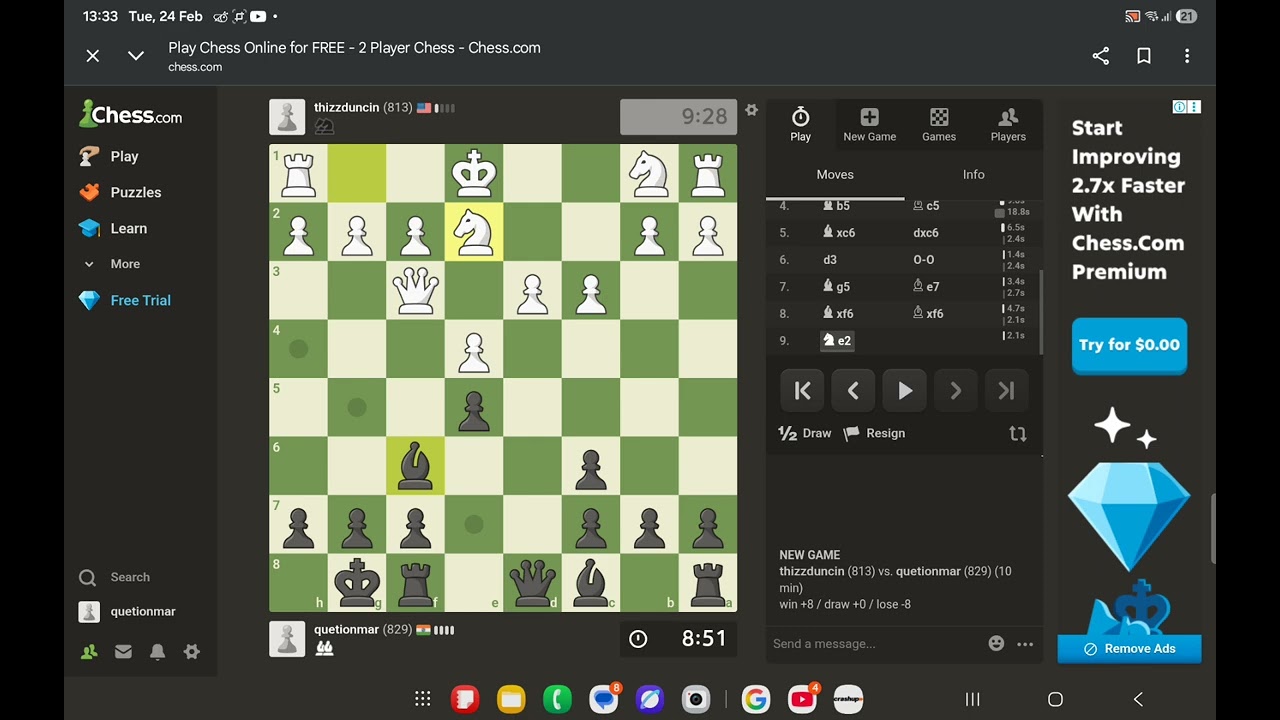This screenshot has width=1280, height=720.
Task: Jump to the first move
Action: 802,391
